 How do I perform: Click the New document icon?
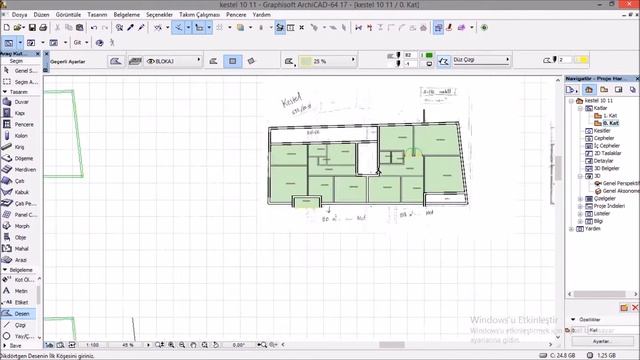coord(7,28)
